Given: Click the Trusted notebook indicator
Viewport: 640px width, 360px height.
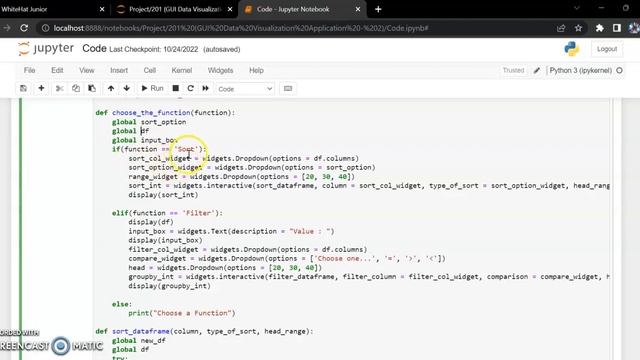Looking at the screenshot, I should [513, 70].
